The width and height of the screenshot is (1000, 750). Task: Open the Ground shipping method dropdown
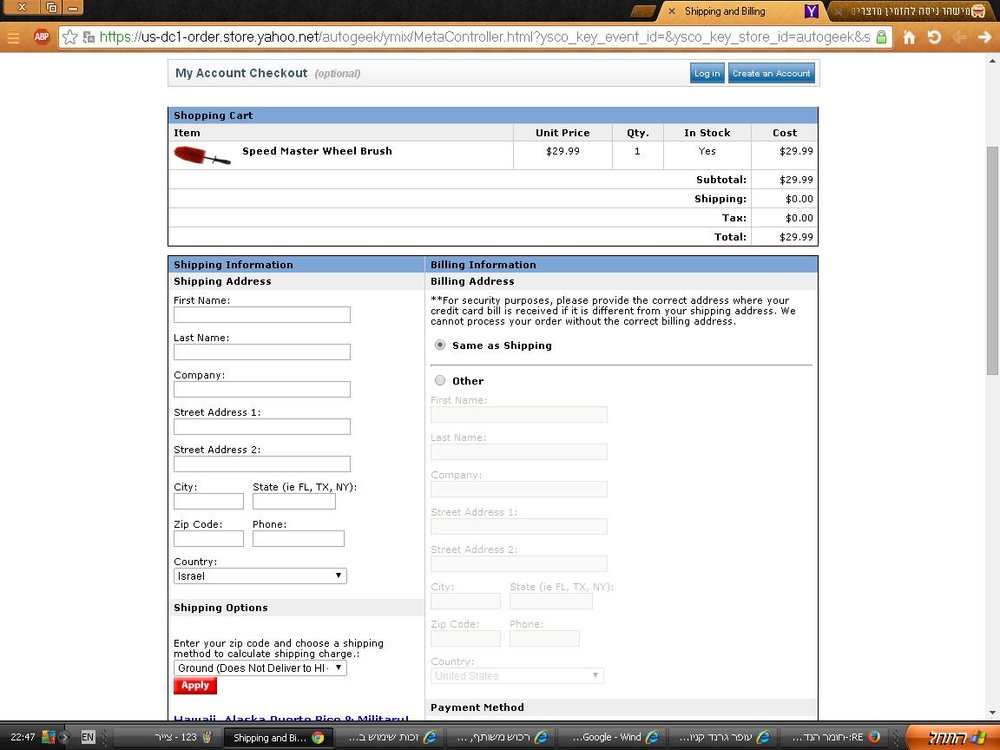[260, 668]
